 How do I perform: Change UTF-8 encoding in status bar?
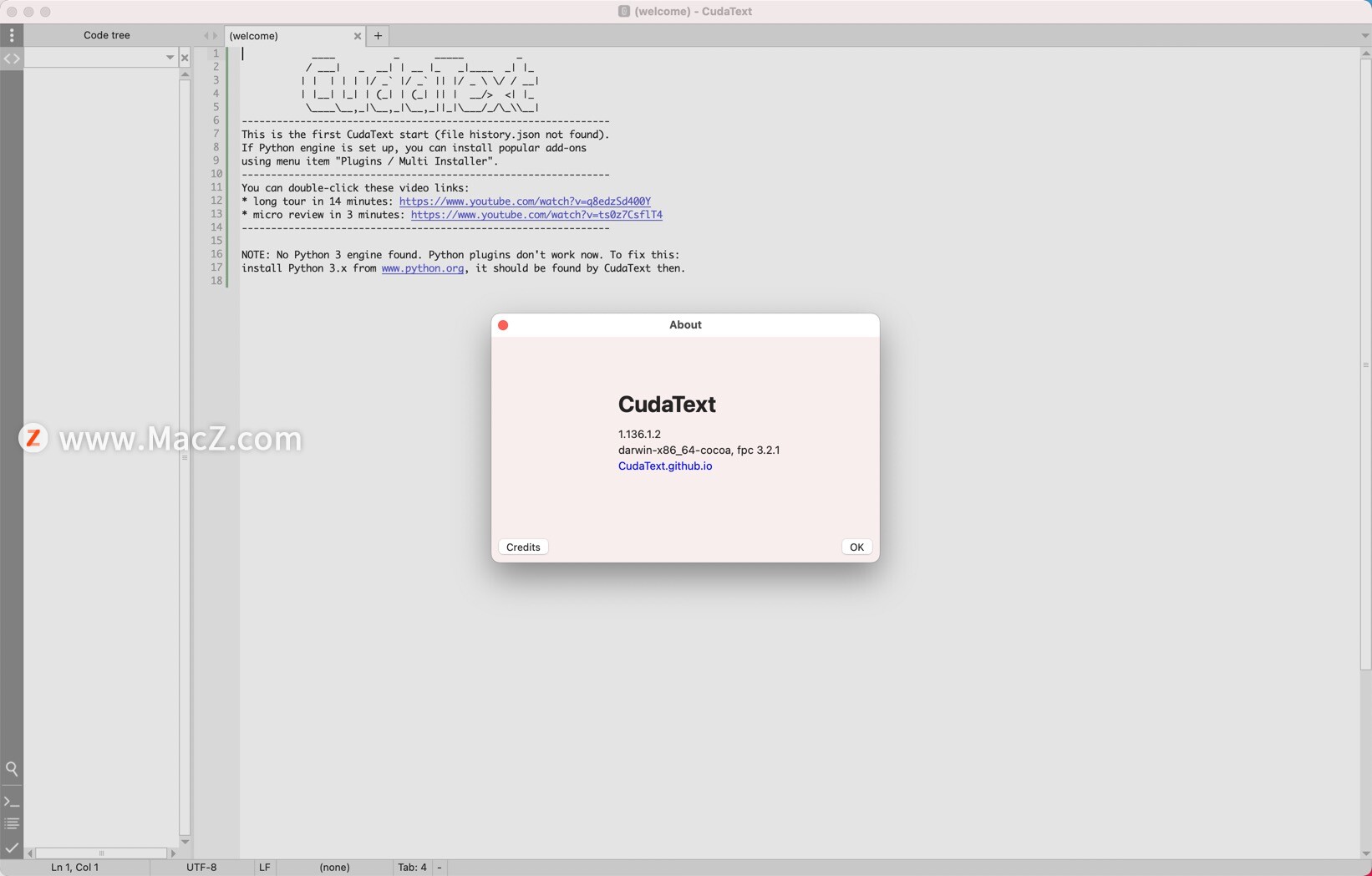201,868
